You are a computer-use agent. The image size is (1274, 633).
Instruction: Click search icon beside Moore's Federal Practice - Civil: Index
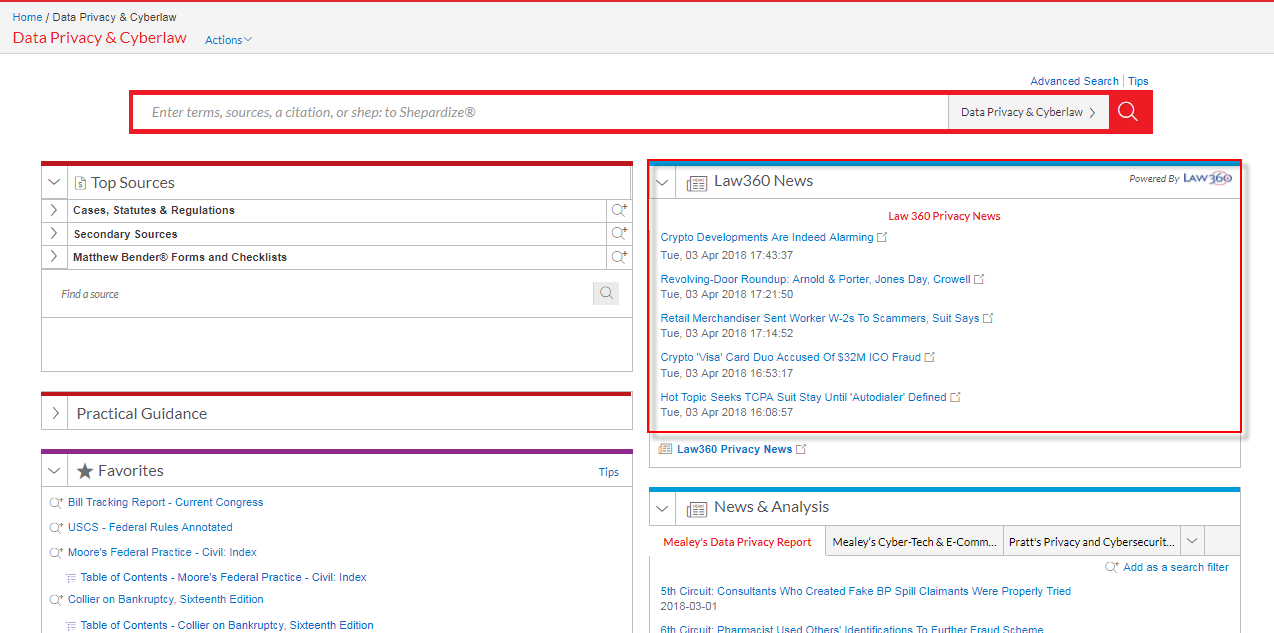point(56,552)
